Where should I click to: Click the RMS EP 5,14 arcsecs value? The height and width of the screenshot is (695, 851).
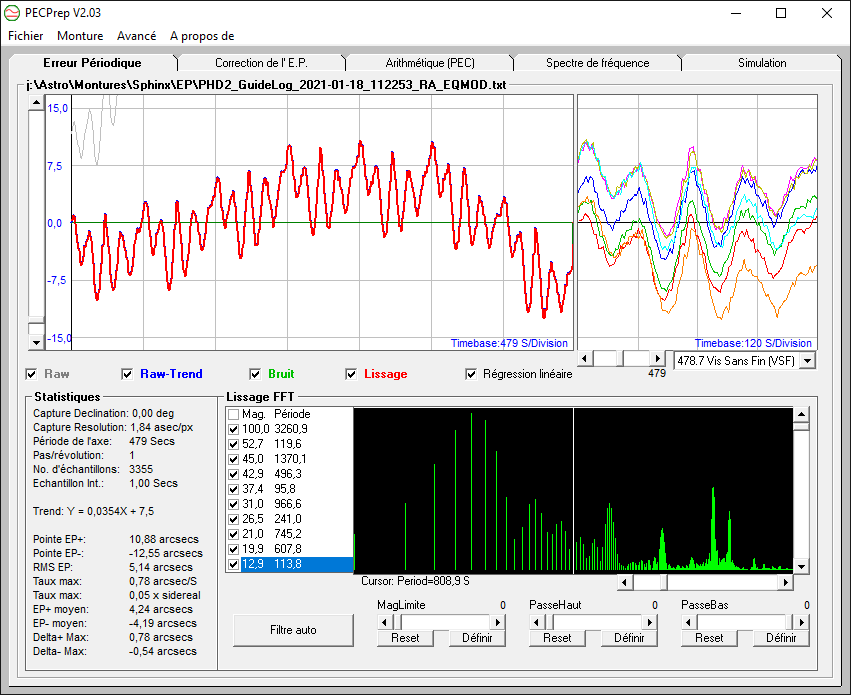coord(161,568)
